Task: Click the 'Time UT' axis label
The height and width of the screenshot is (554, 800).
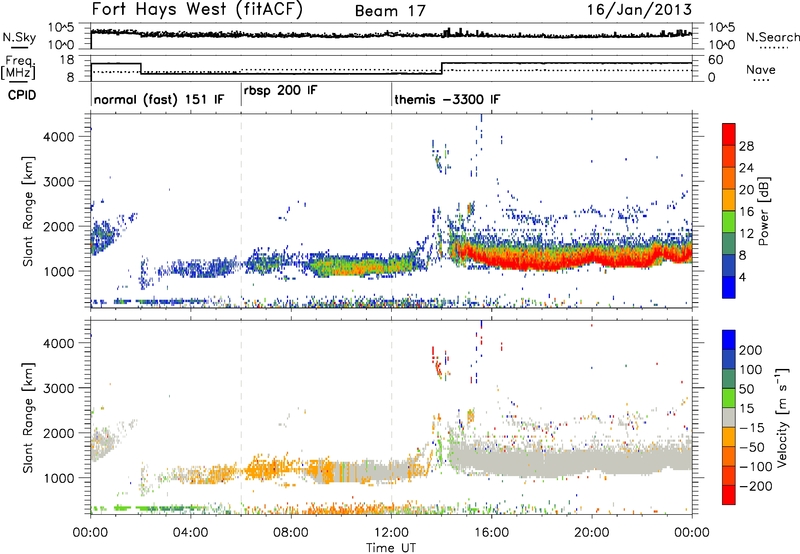Action: click(x=391, y=548)
